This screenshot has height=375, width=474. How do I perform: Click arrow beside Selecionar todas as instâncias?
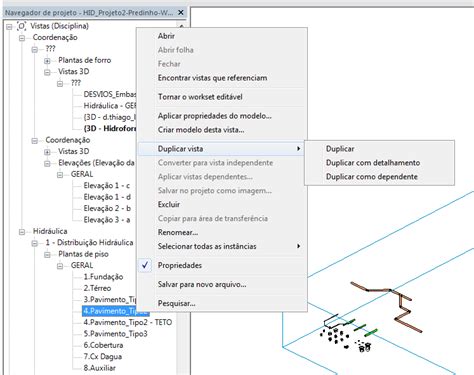299,246
